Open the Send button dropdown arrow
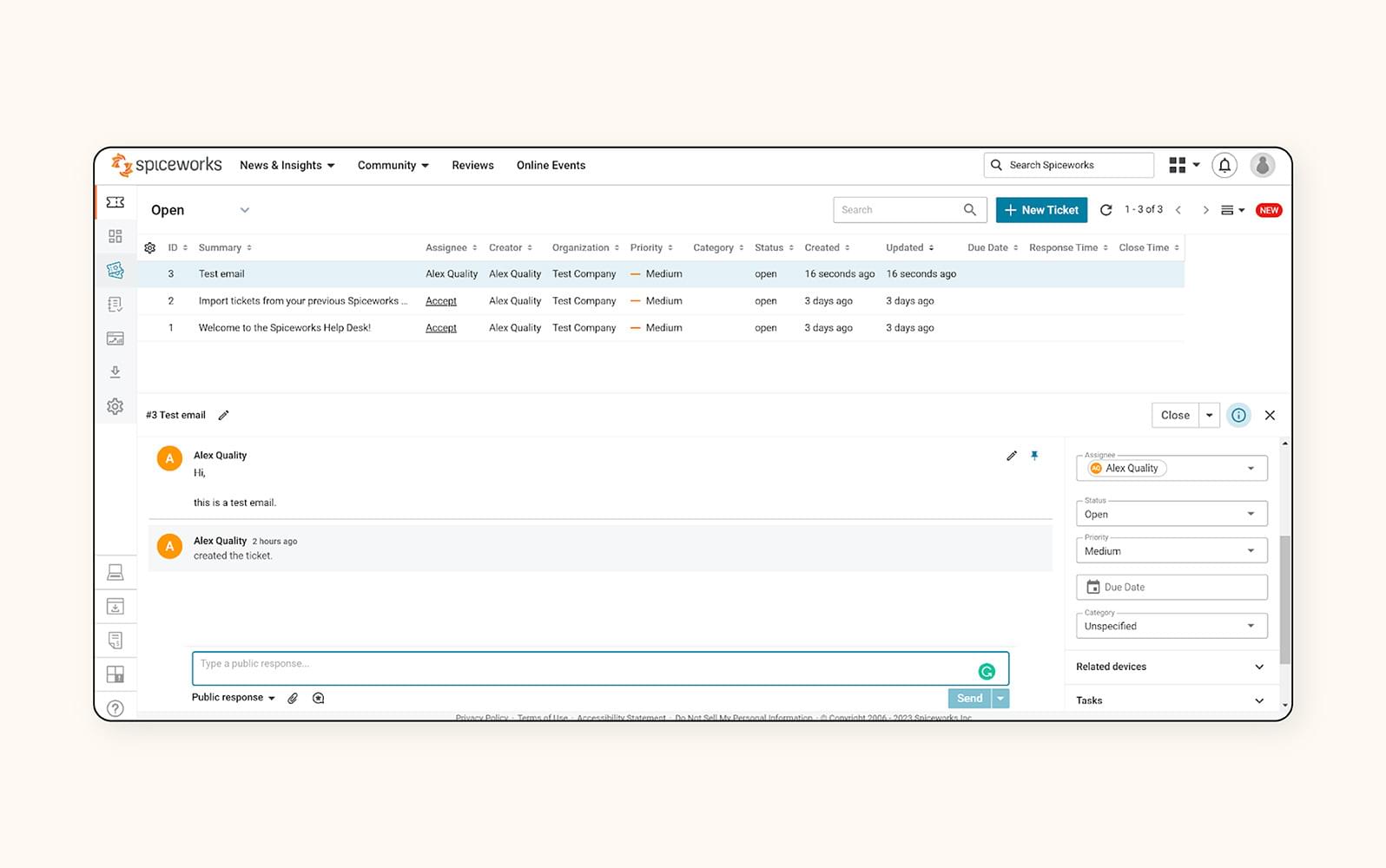This screenshot has width=1386, height=868. pyautogui.click(x=1000, y=698)
